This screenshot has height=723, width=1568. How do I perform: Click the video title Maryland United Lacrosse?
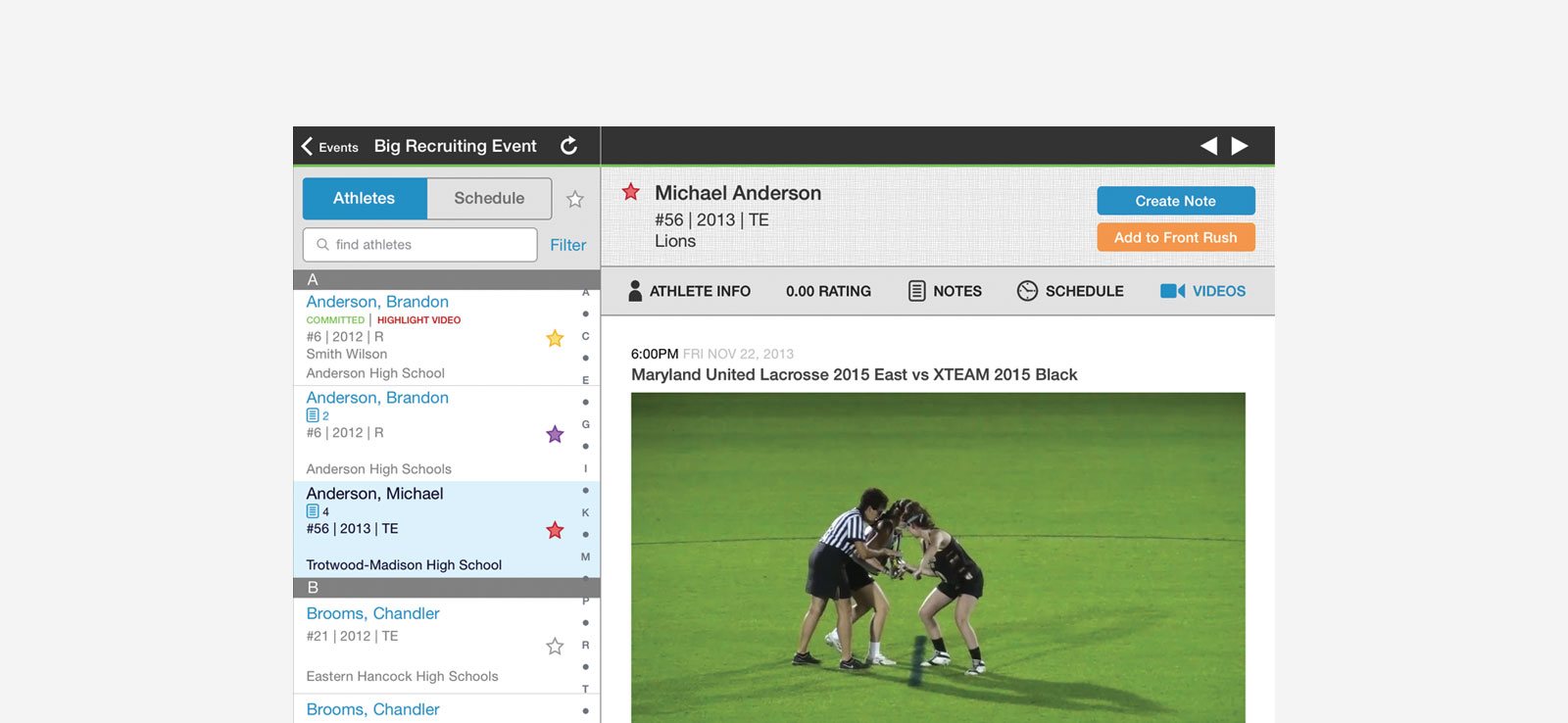pos(854,374)
